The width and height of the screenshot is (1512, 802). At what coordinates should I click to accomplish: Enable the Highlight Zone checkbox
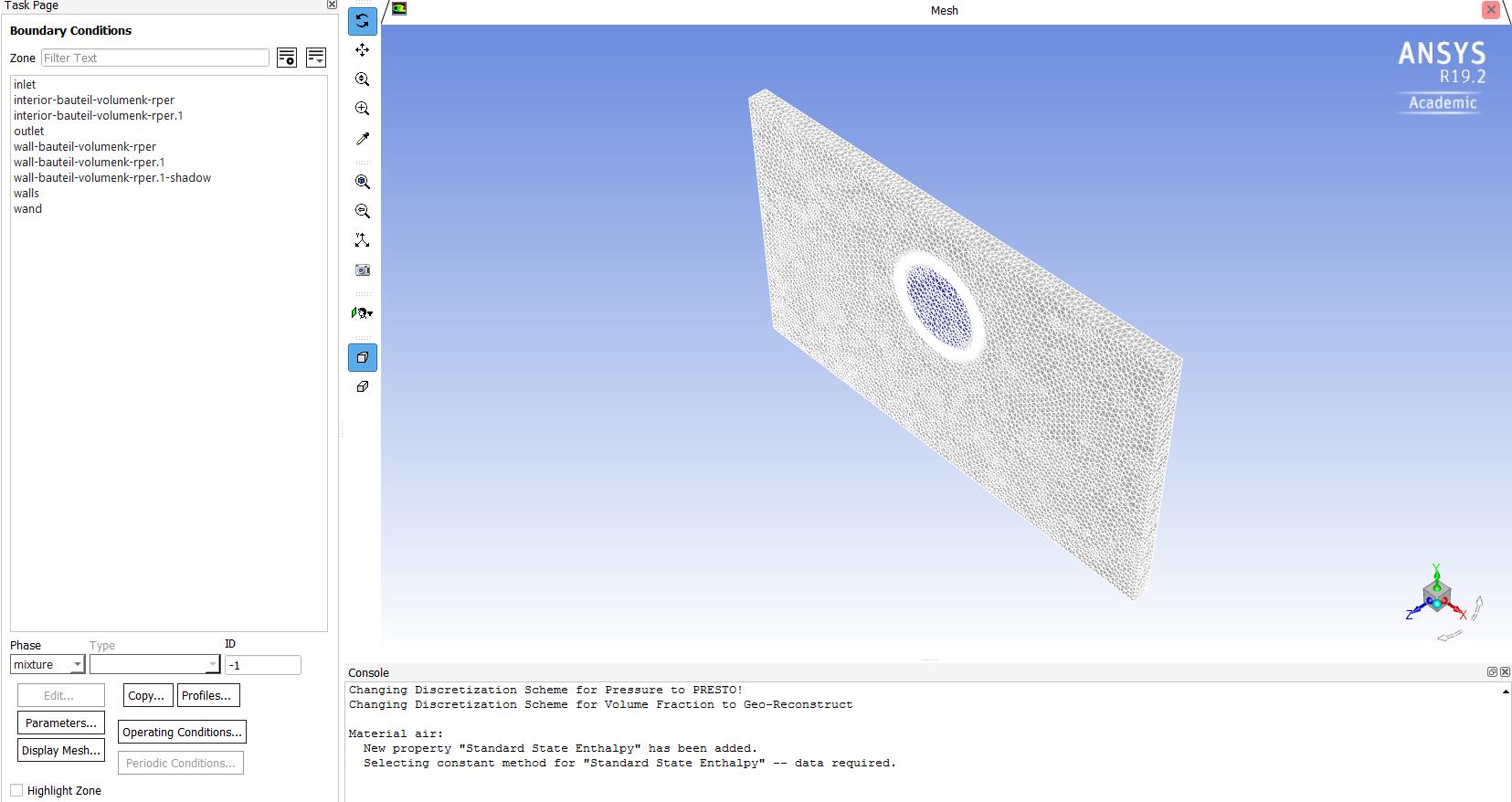coord(16,790)
